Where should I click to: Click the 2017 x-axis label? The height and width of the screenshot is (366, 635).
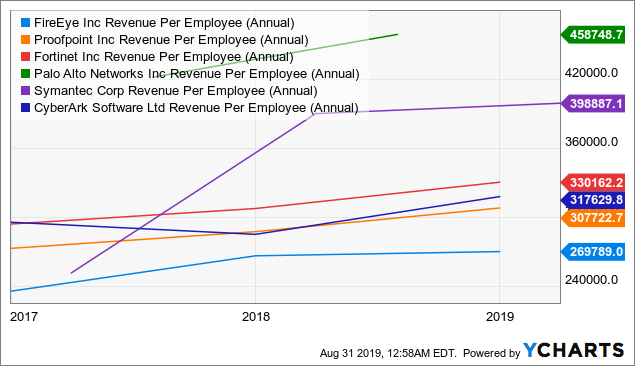(x=24, y=317)
